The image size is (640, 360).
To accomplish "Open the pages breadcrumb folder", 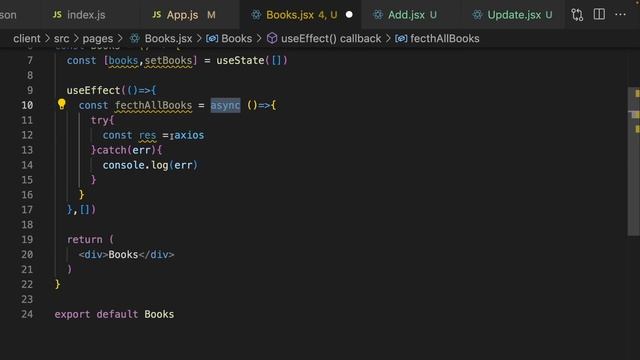I will pyautogui.click(x=98, y=38).
